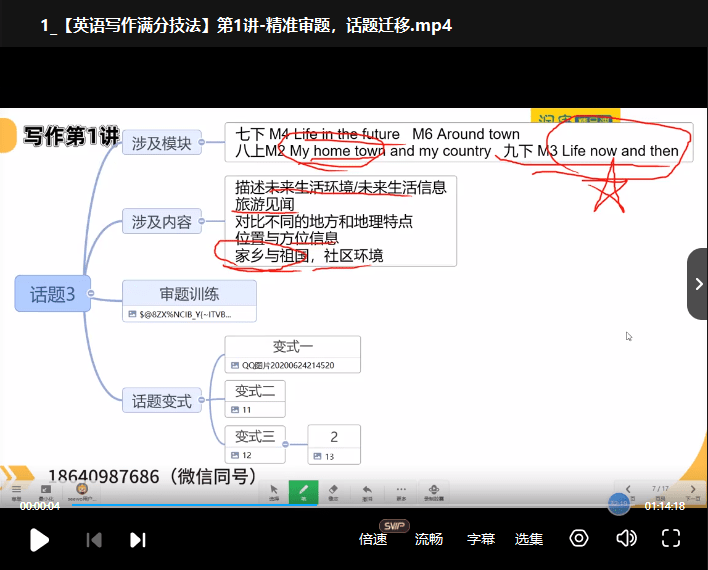Play the video
708x570 pixels.
point(39,540)
